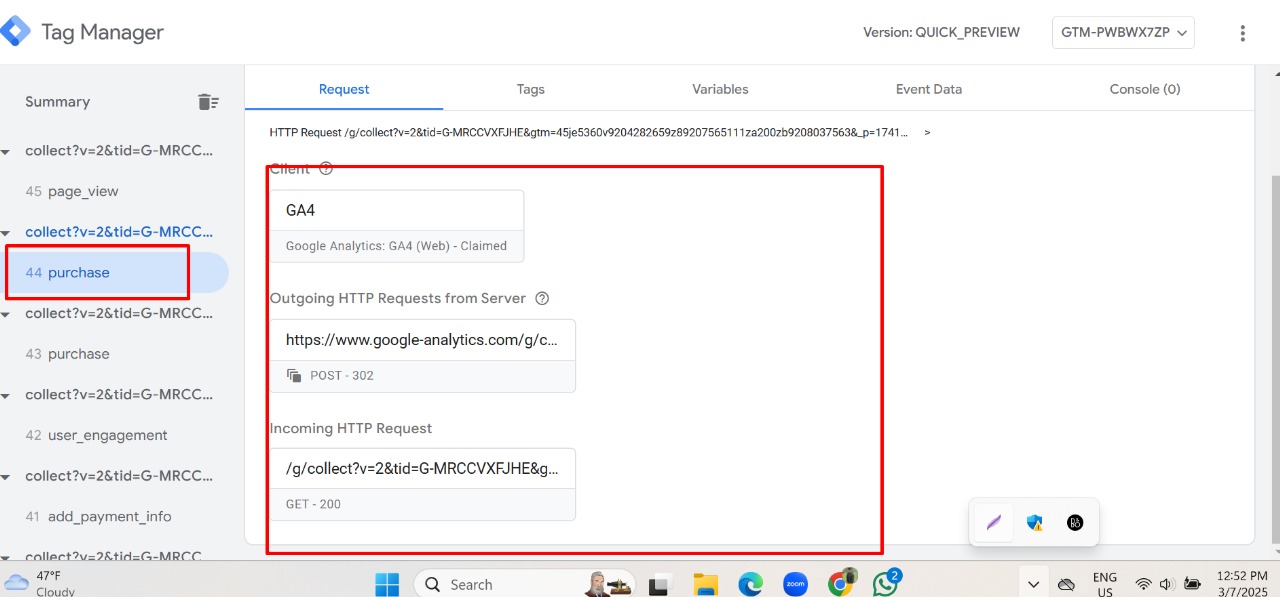
Task: Expand the HTTP Request URL arrow
Action: coord(927,132)
